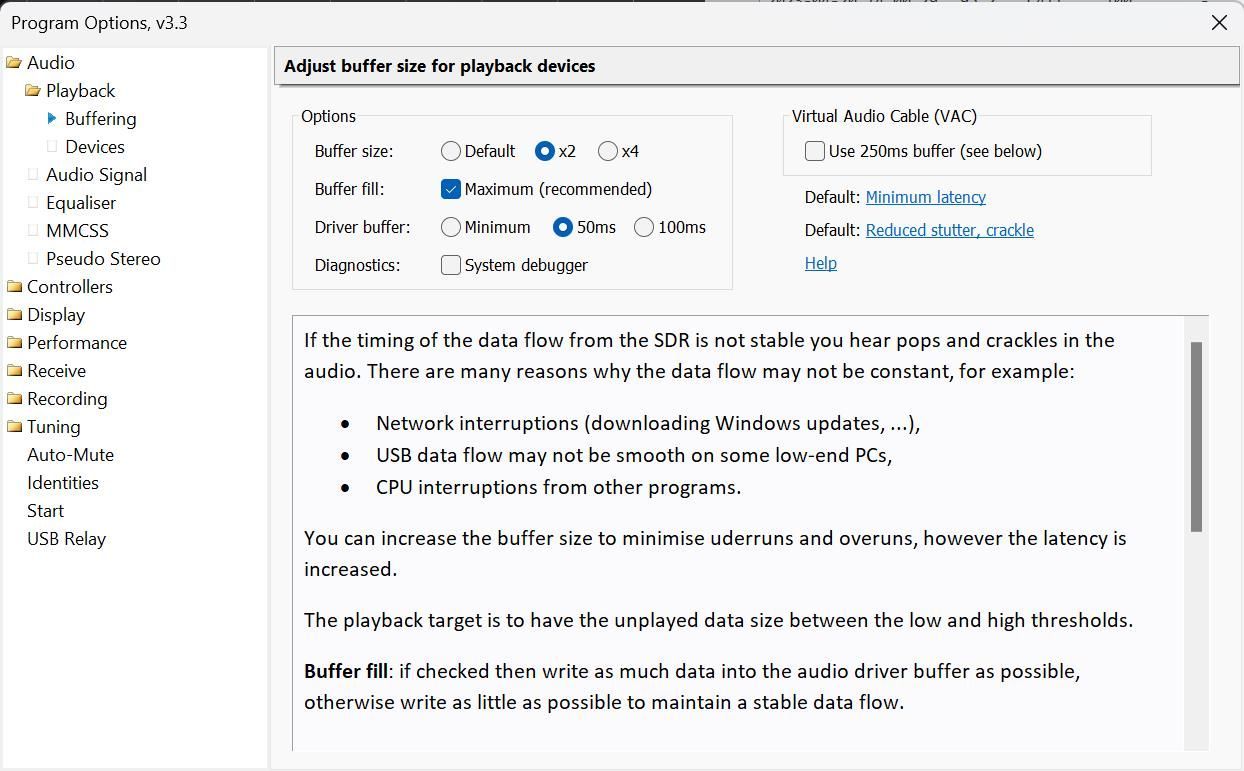Click the Recording folder icon
This screenshot has height=771, width=1244.
14,399
